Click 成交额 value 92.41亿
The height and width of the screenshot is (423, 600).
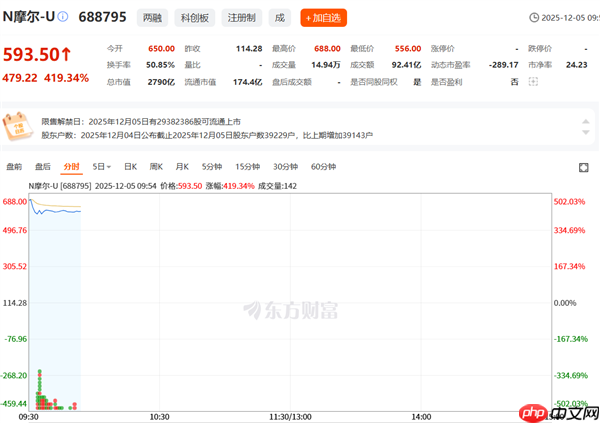pyautogui.click(x=406, y=65)
